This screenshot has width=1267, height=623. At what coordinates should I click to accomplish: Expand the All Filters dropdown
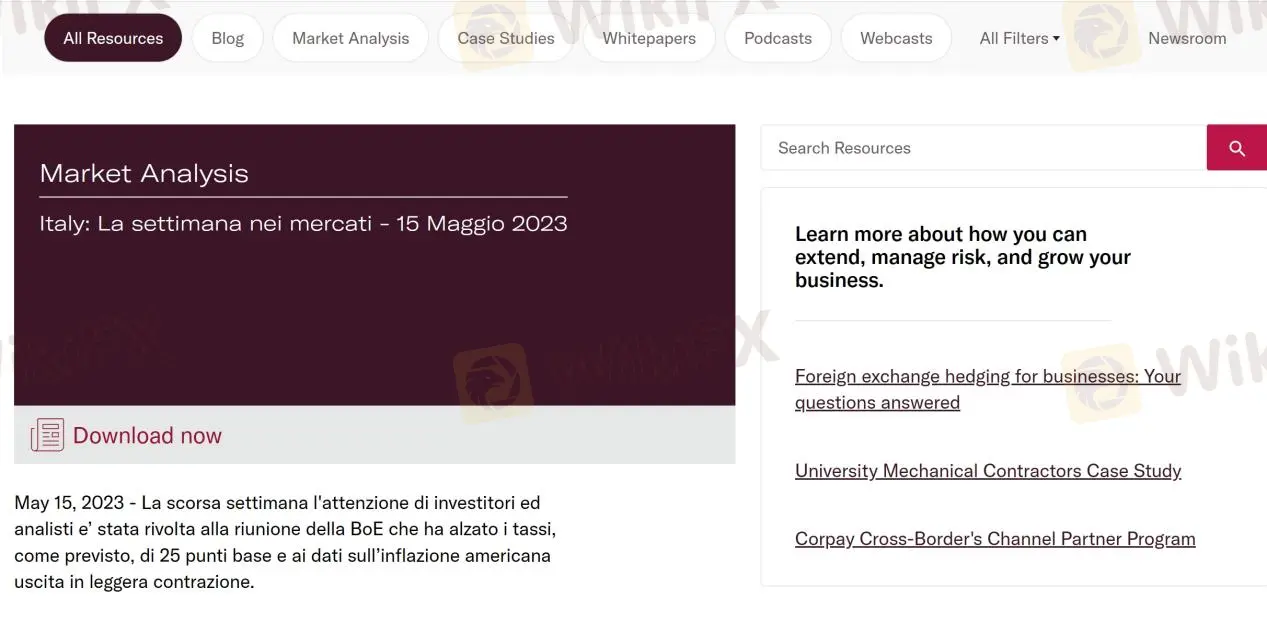(x=1019, y=38)
